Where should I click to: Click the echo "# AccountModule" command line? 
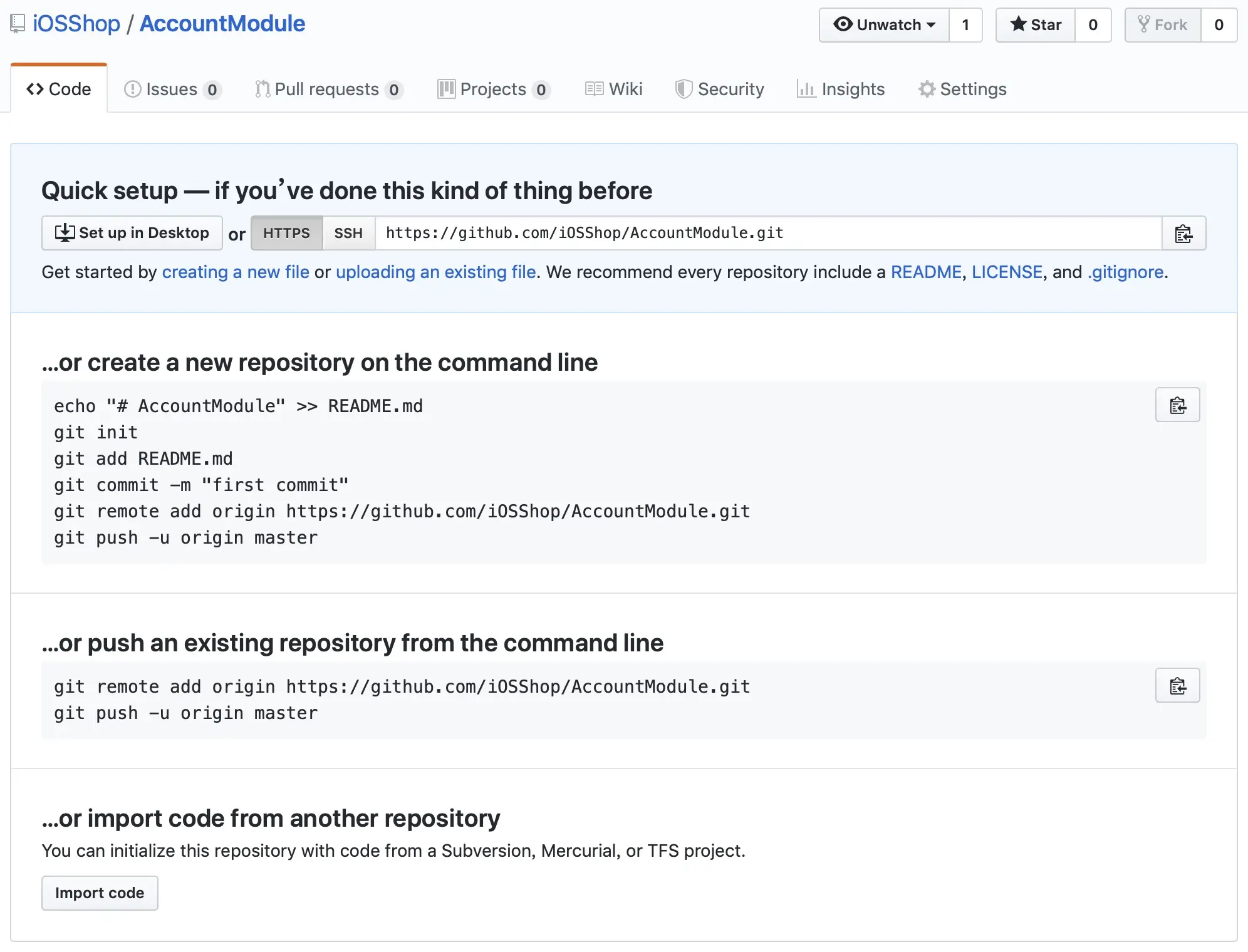pyautogui.click(x=238, y=406)
